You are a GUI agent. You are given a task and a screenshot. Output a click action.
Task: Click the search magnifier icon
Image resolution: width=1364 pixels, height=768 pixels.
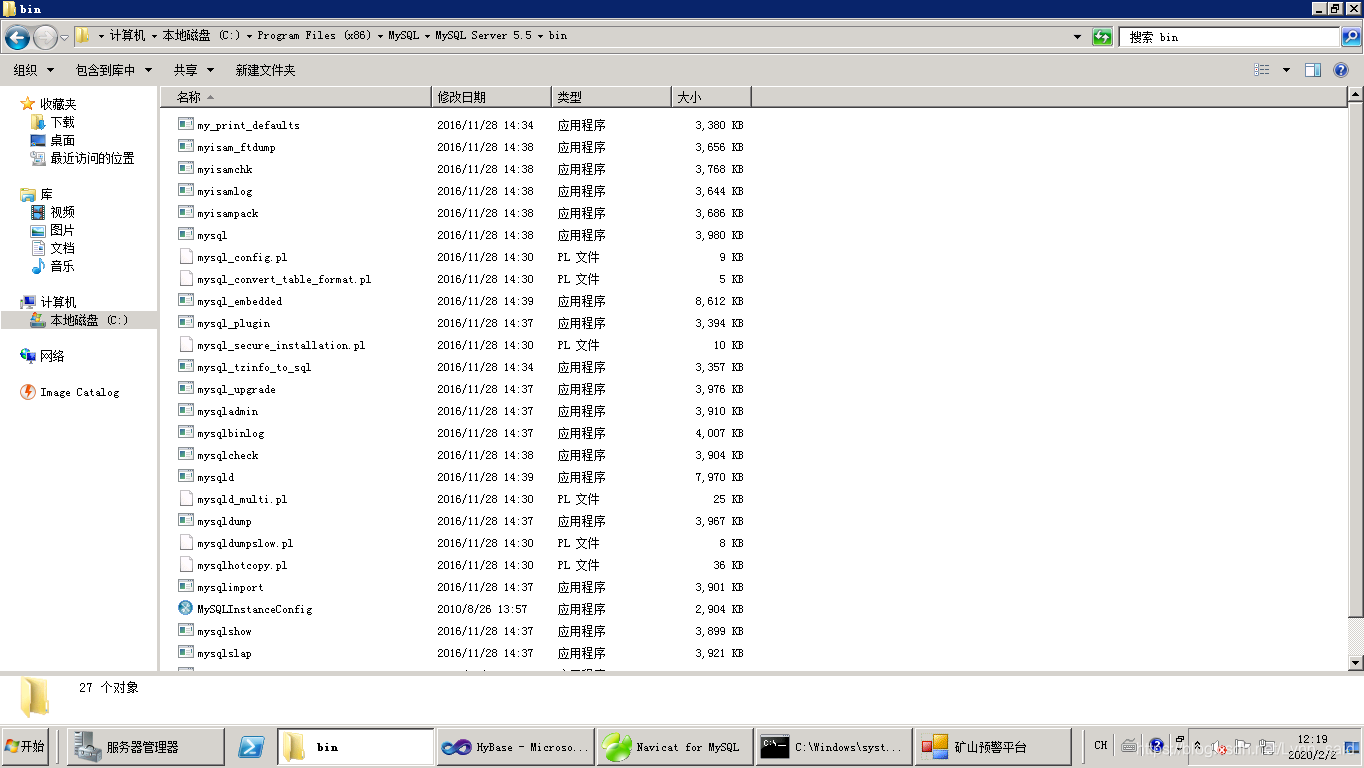[1351, 37]
